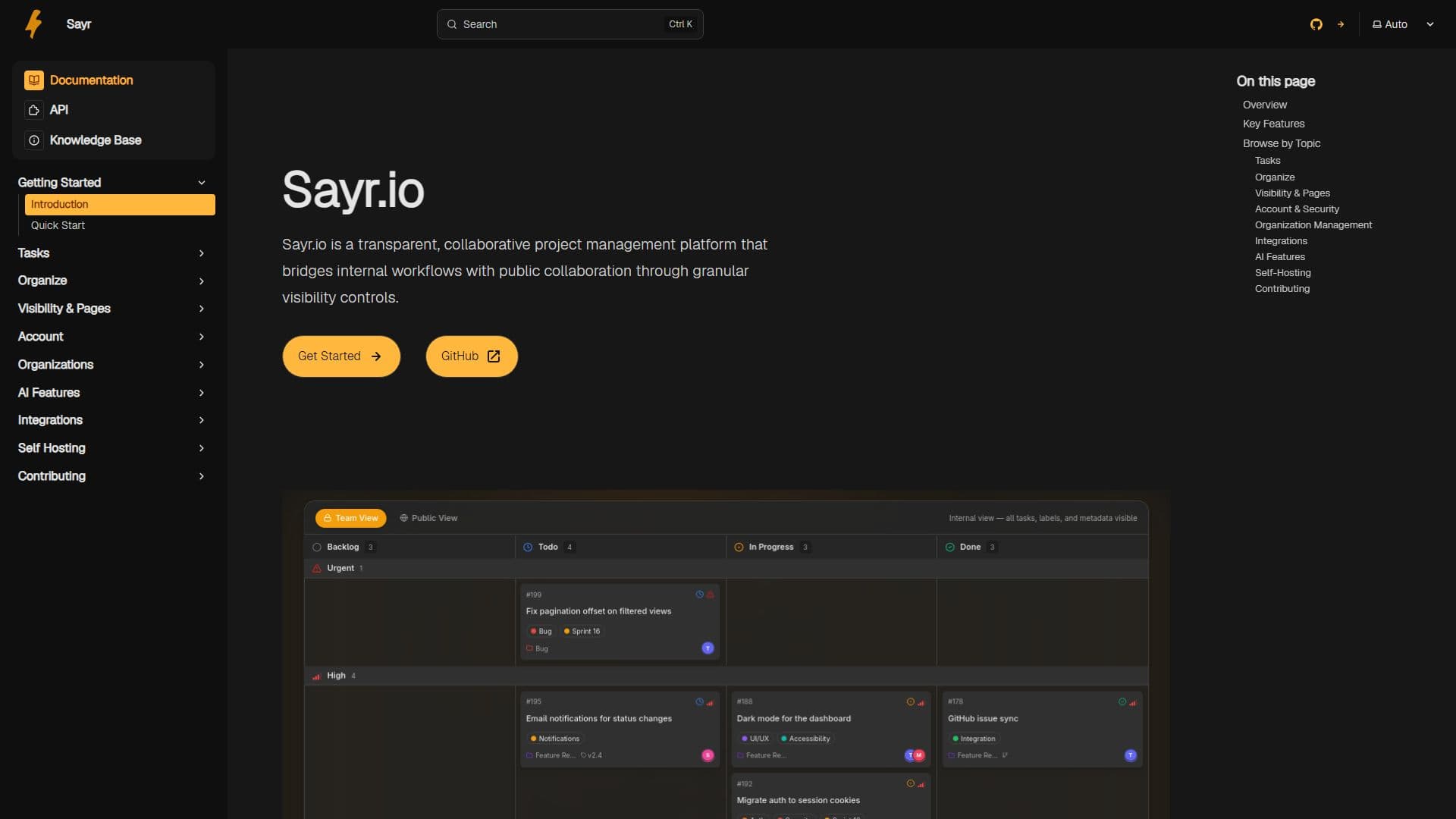Jump to Key Features section

tap(1273, 124)
